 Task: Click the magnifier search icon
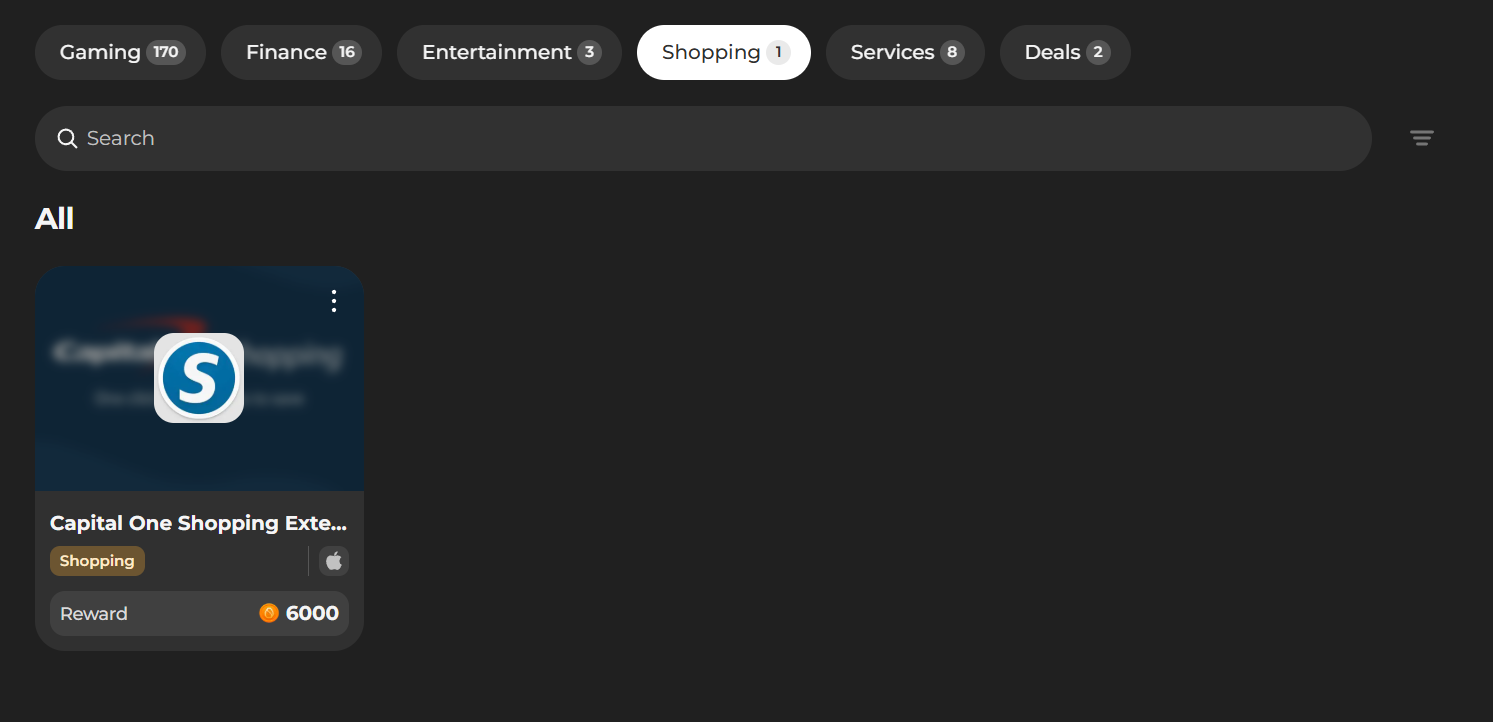[x=67, y=138]
